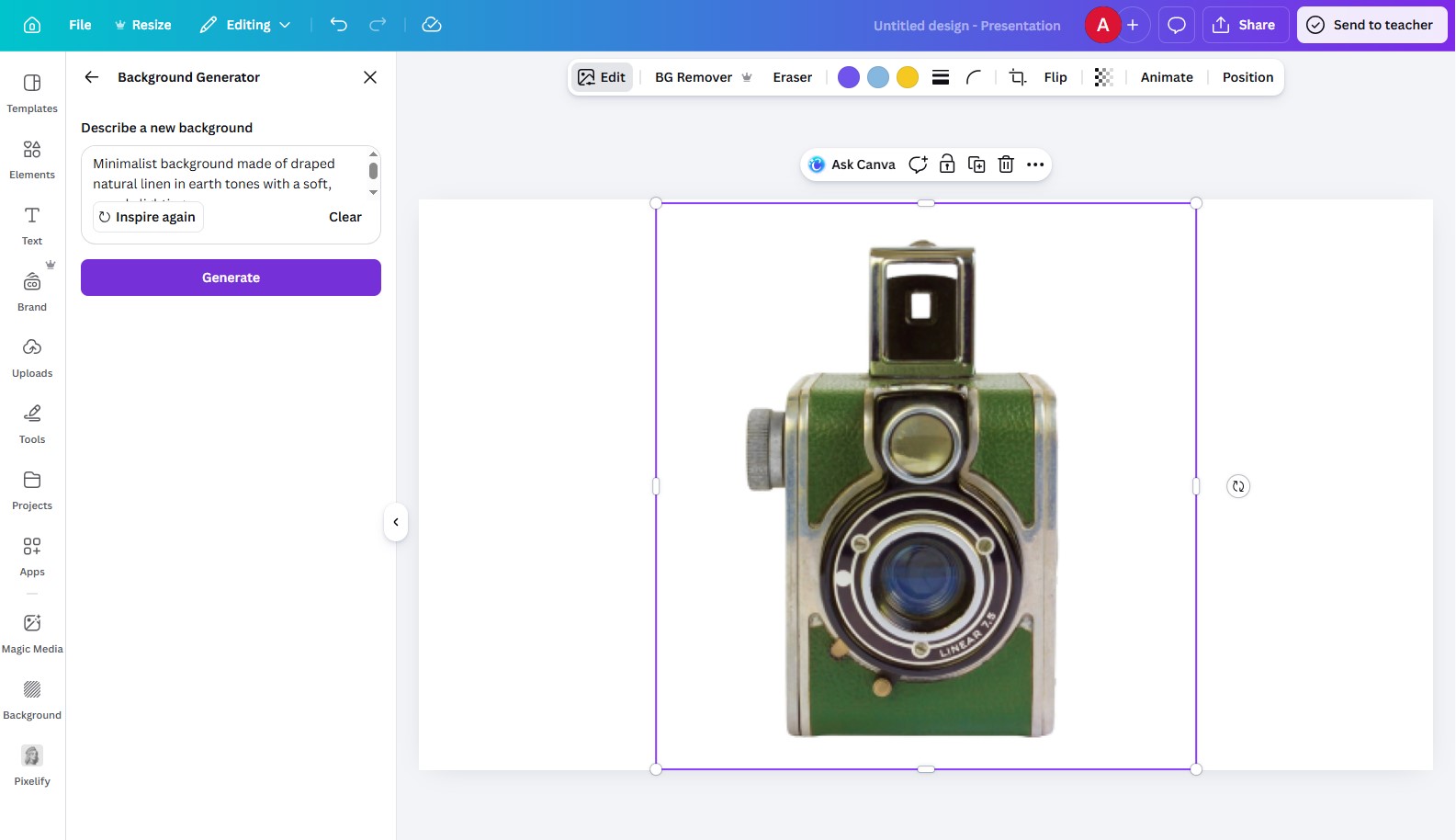The height and width of the screenshot is (840, 1456).
Task: Open transparency checkerboard icon
Action: [x=1104, y=77]
